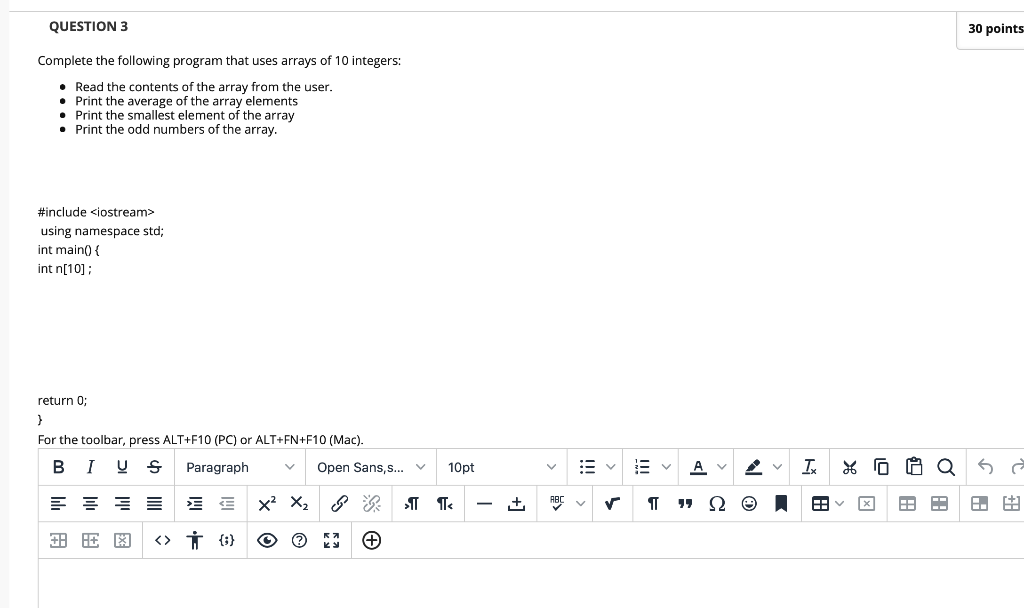Screen dimensions: 1024x608
Task: Toggle italic text style
Action: [x=90, y=467]
